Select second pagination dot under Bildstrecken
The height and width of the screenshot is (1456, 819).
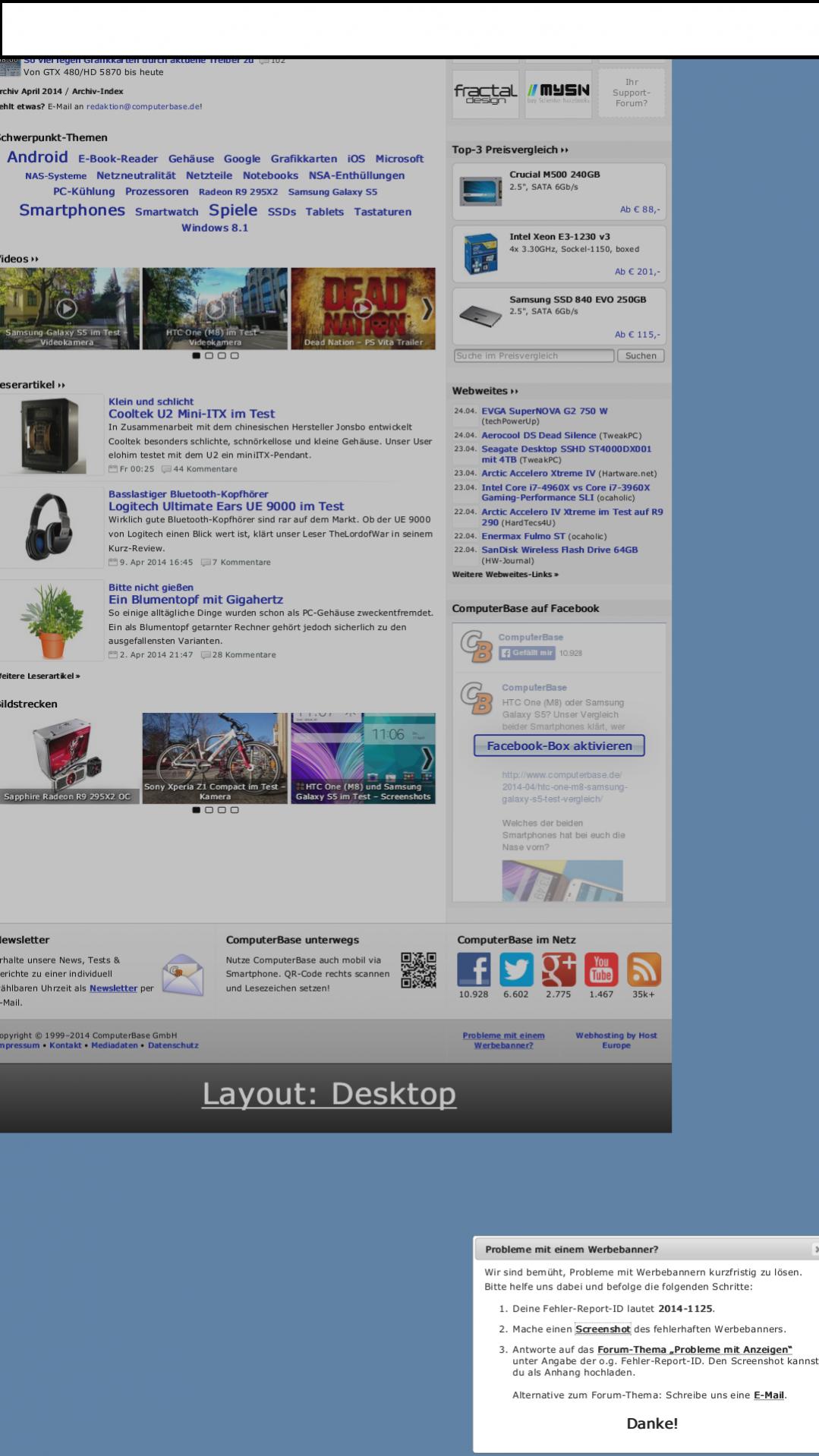[209, 810]
